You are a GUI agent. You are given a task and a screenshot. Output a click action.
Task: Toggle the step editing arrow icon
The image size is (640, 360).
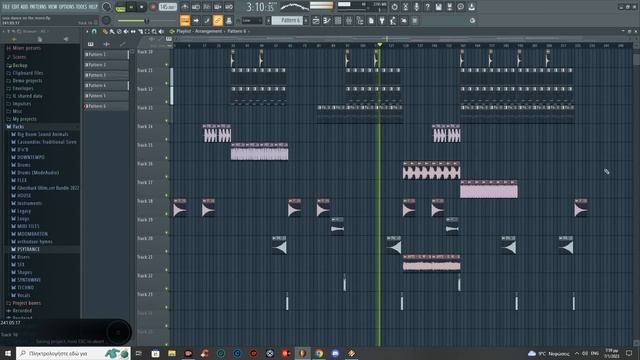[x=196, y=20]
